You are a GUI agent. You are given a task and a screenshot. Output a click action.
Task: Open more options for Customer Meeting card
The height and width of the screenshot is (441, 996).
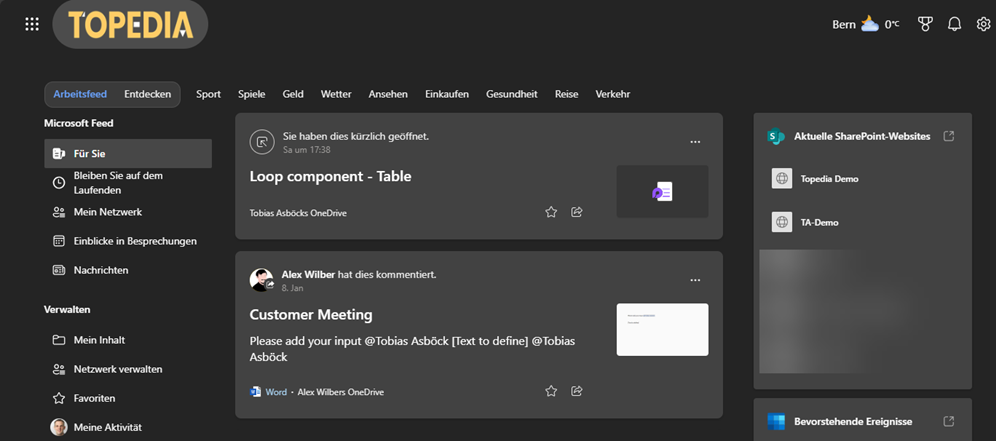pyautogui.click(x=695, y=280)
